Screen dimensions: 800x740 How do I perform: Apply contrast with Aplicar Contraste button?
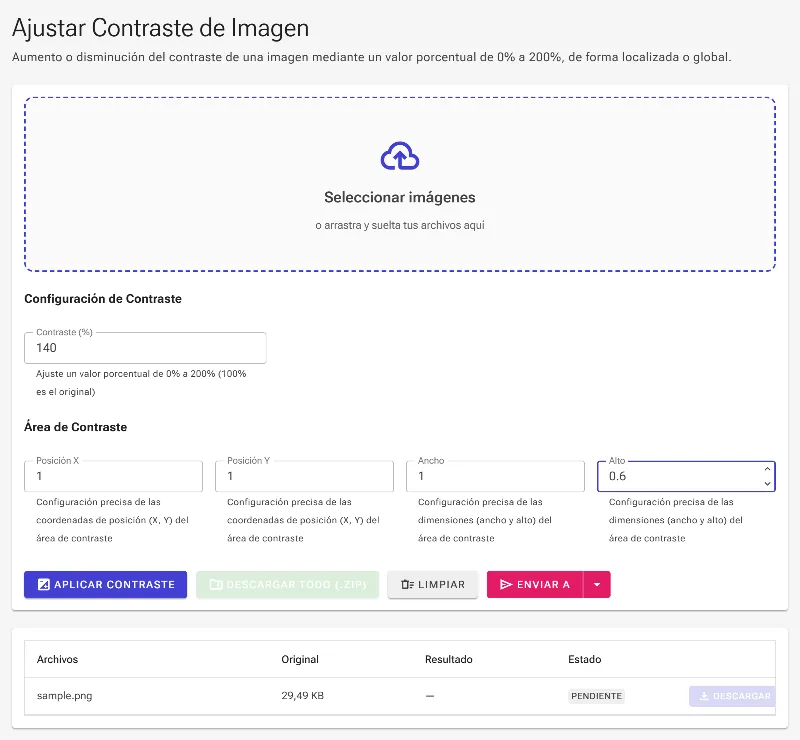coord(105,584)
